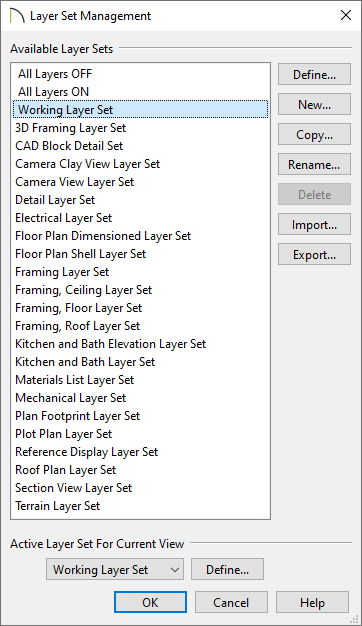This screenshot has width=362, height=626.
Task: Confirm with the OK button
Action: (x=150, y=602)
